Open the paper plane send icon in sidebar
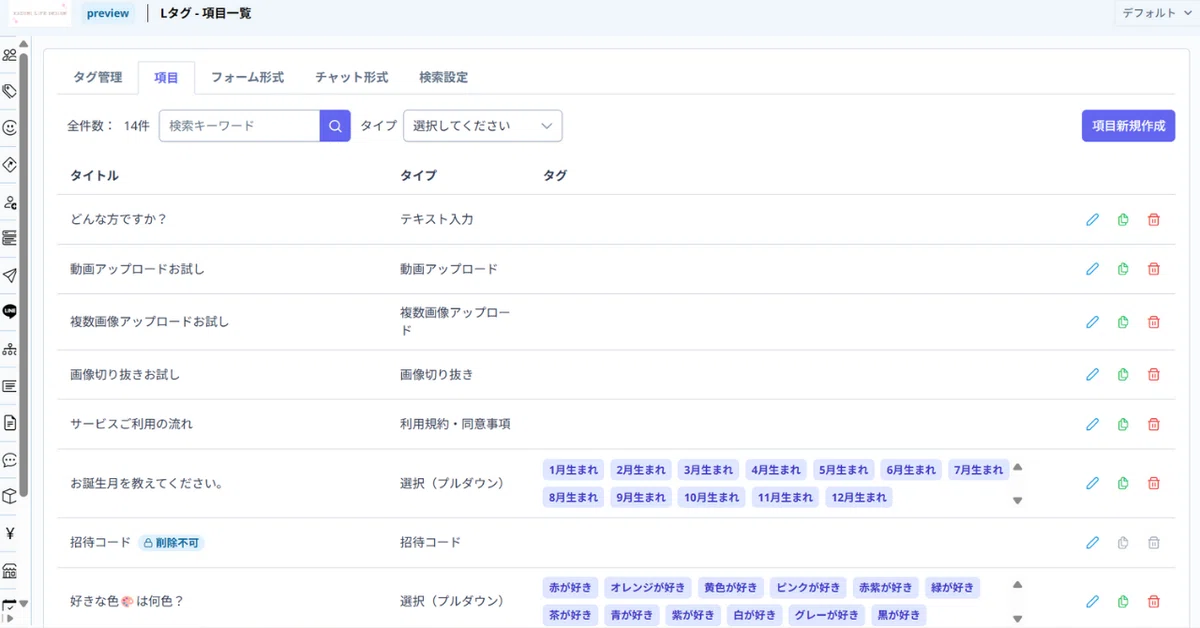Image resolution: width=1200 pixels, height=628 pixels. point(10,275)
